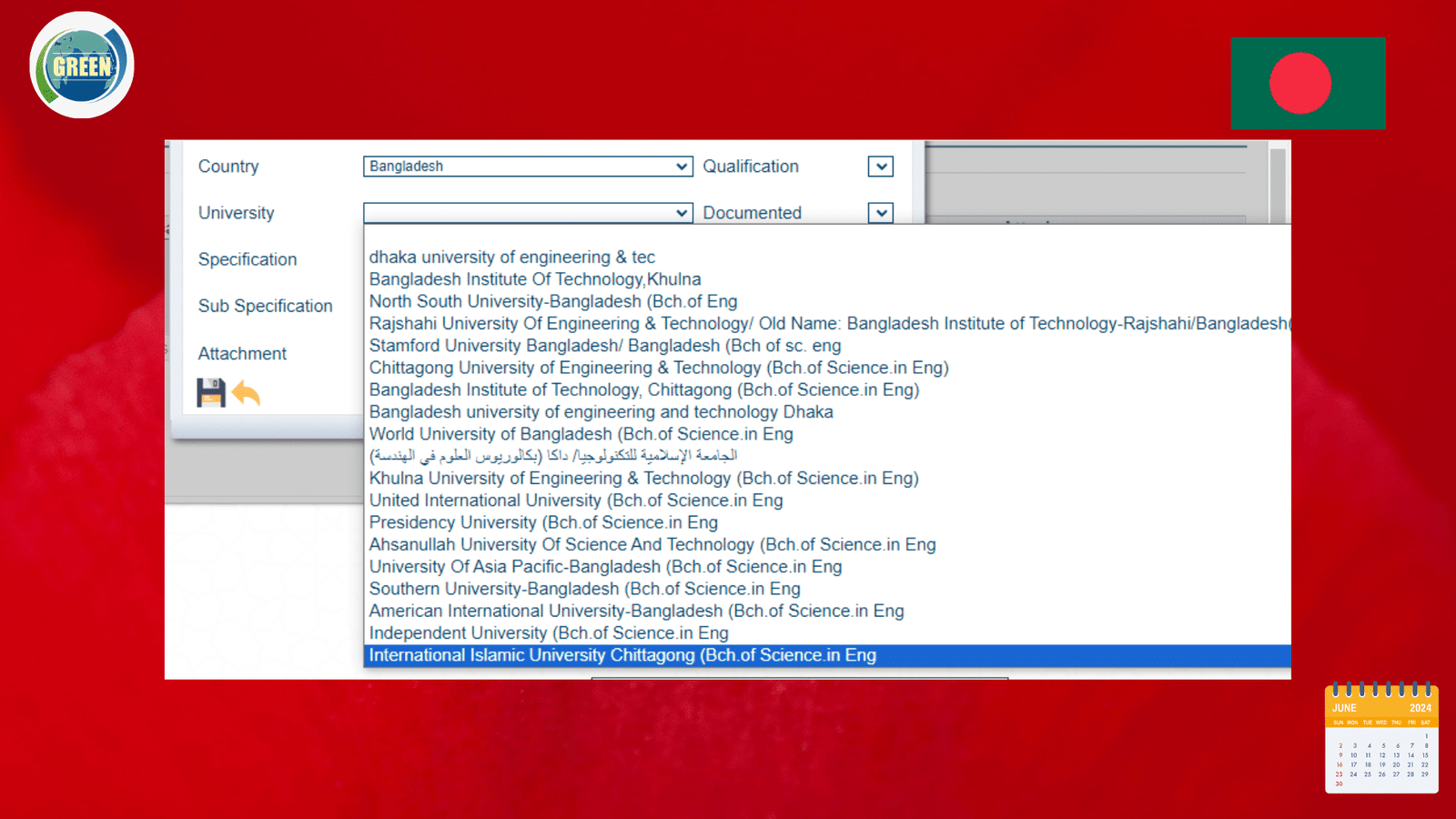1456x819 pixels.
Task: Pick Khulna University of Engineering & Technology
Action: (643, 479)
